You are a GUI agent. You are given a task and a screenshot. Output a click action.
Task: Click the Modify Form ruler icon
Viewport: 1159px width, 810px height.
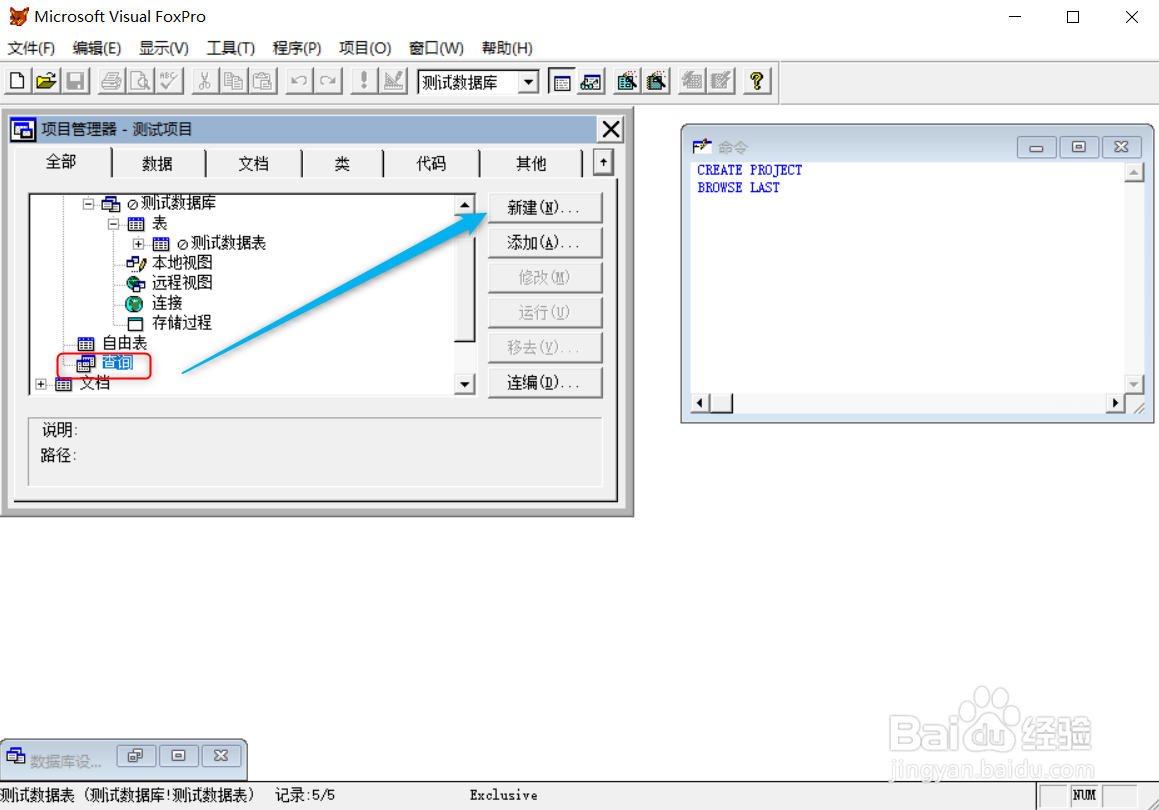point(393,81)
